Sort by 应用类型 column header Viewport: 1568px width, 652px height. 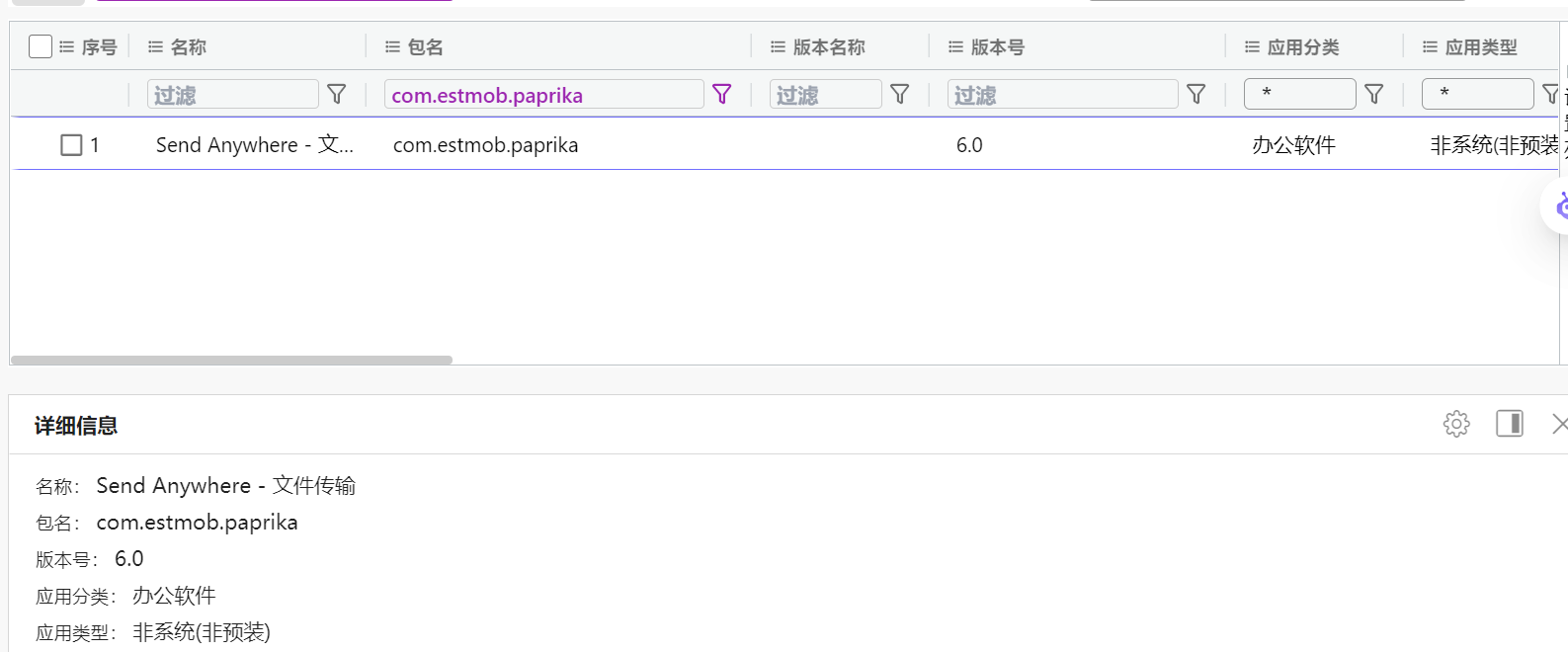1481,46
